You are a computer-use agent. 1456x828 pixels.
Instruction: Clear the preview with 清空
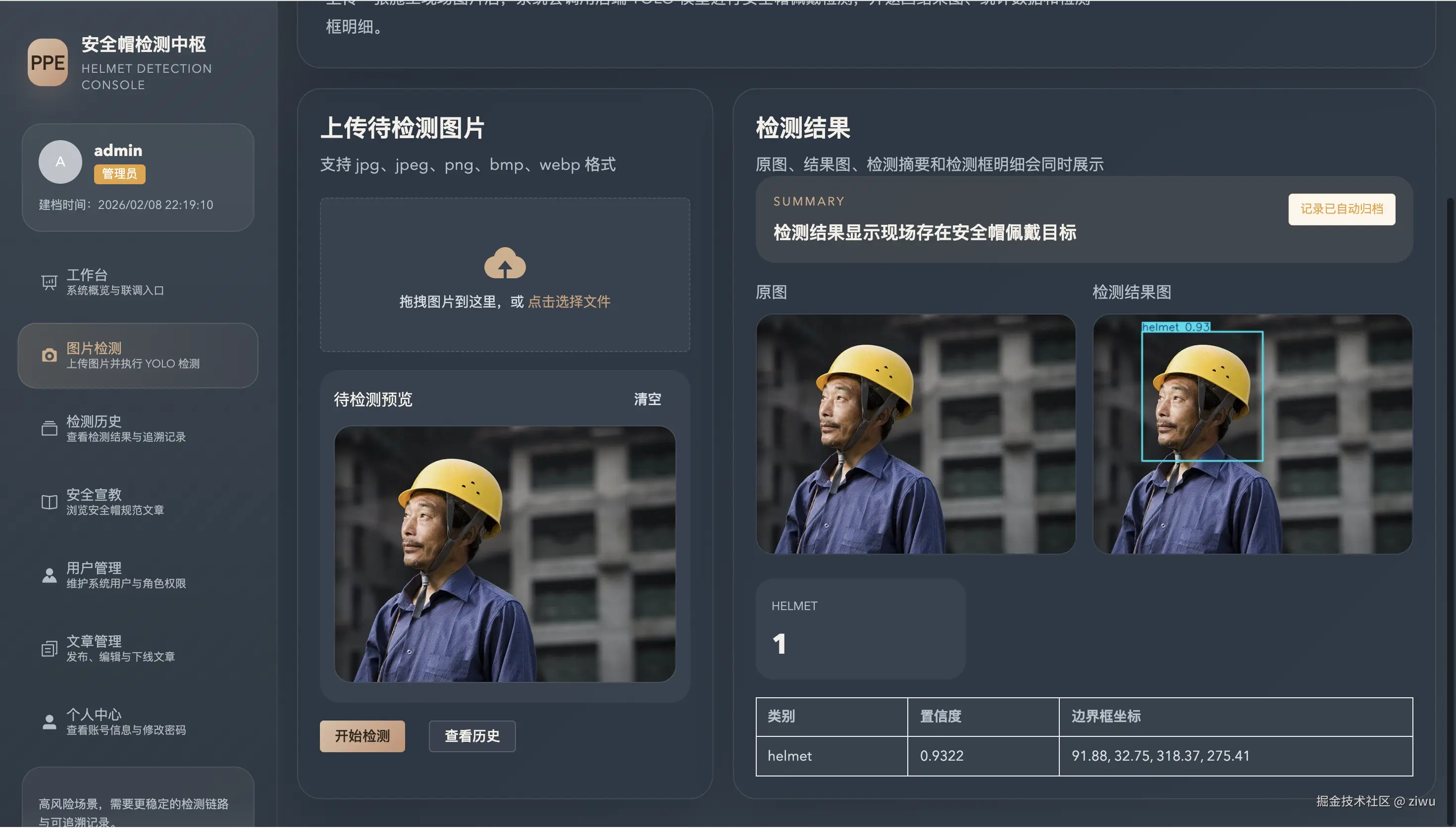(x=648, y=399)
